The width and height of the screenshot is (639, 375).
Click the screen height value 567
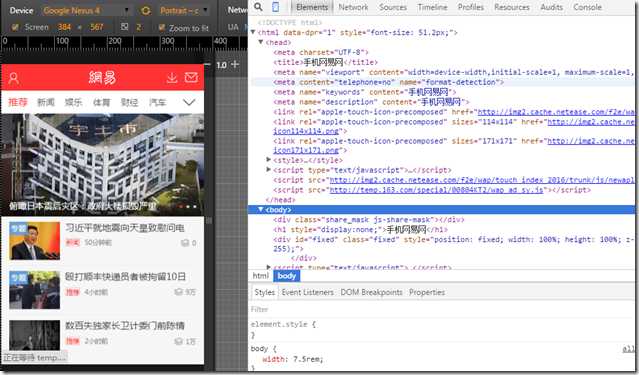click(x=97, y=27)
